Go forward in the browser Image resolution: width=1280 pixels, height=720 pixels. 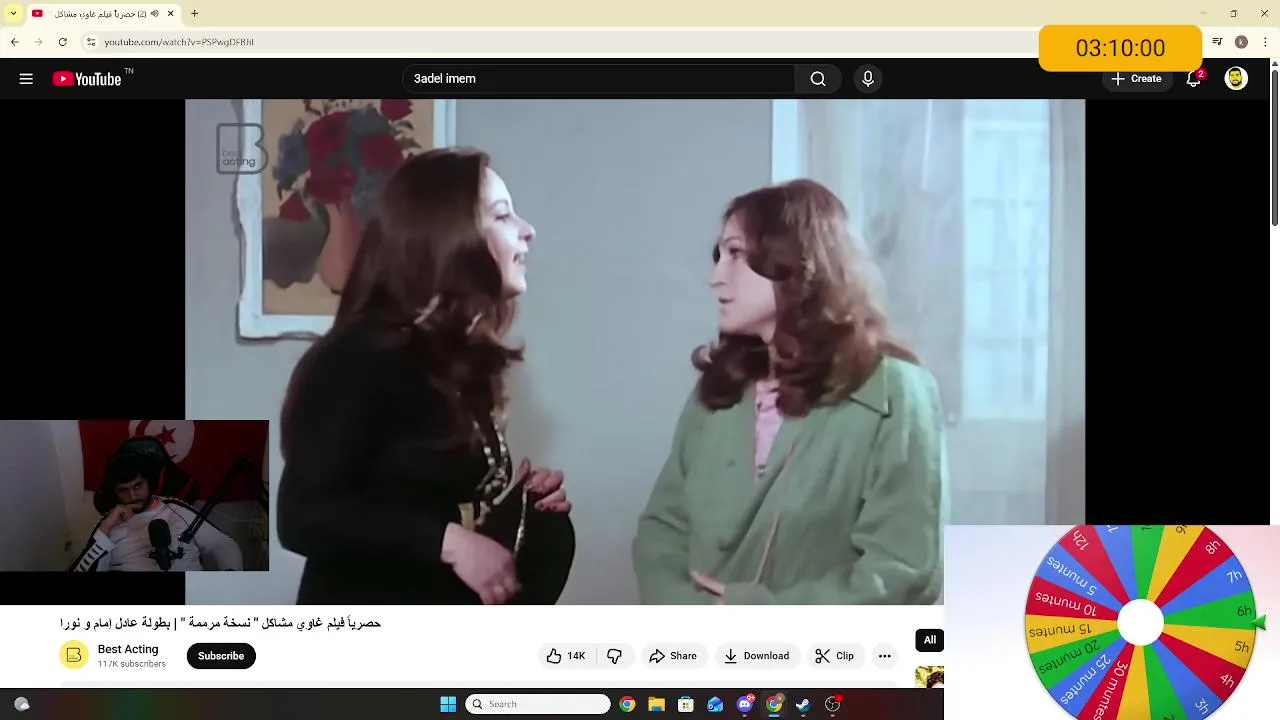[x=38, y=42]
